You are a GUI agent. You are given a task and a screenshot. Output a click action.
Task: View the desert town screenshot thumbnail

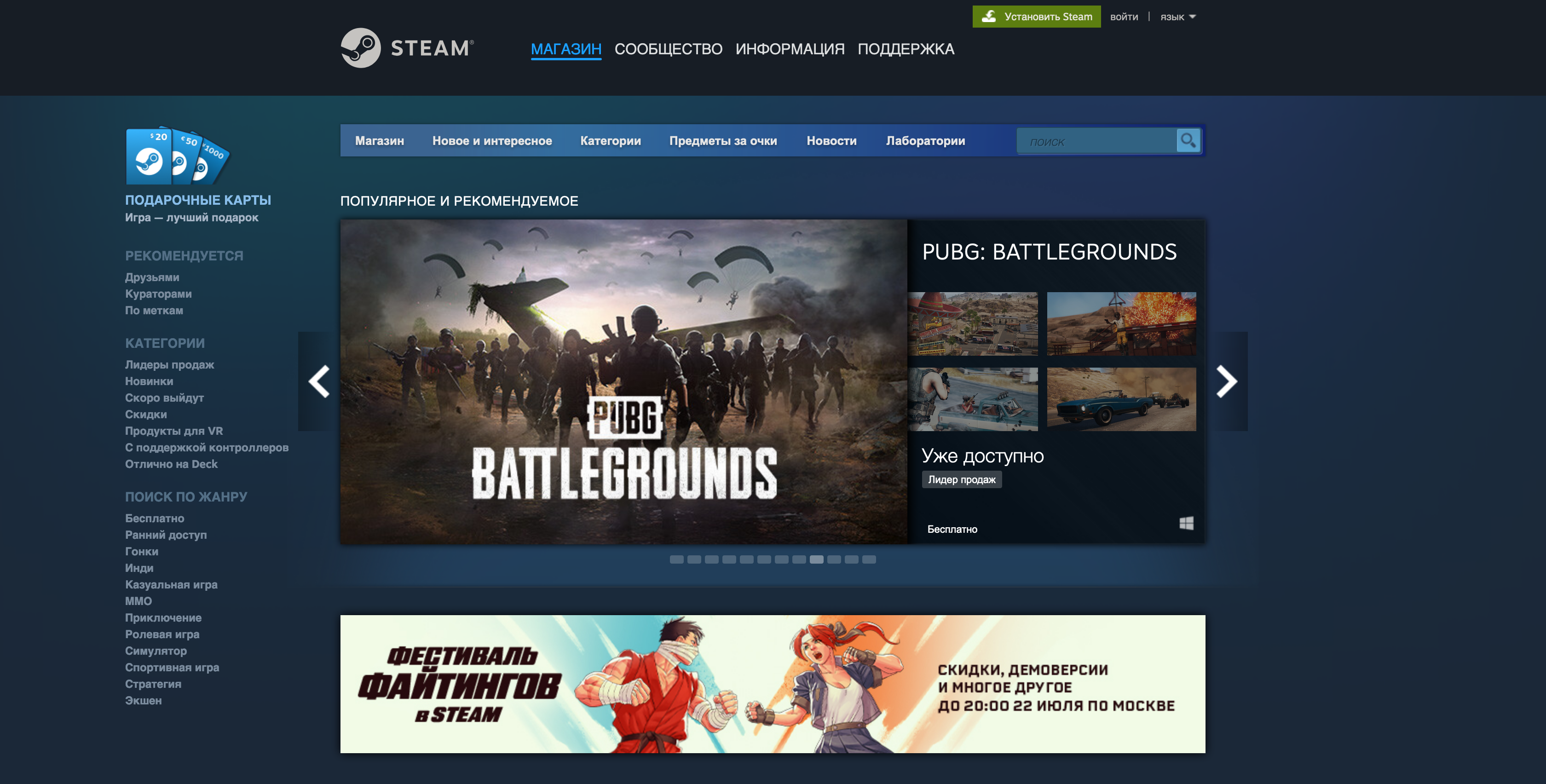[973, 323]
